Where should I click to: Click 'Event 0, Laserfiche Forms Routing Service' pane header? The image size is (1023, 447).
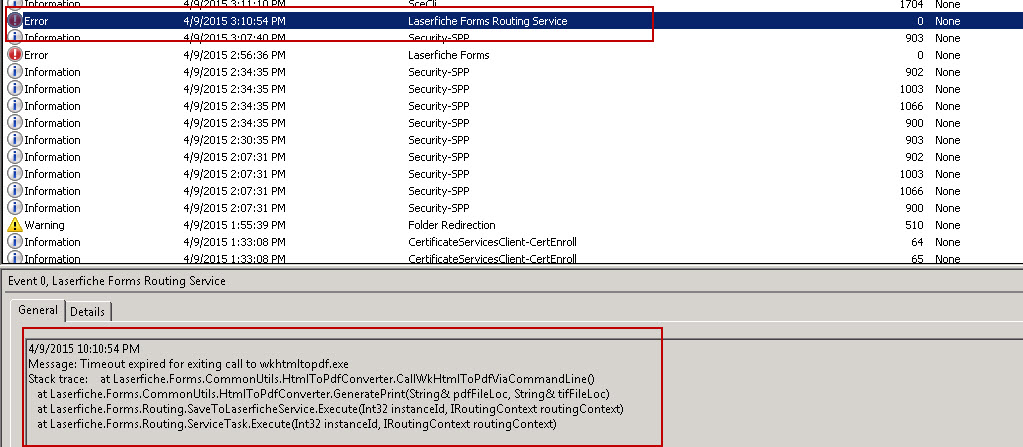[117, 281]
